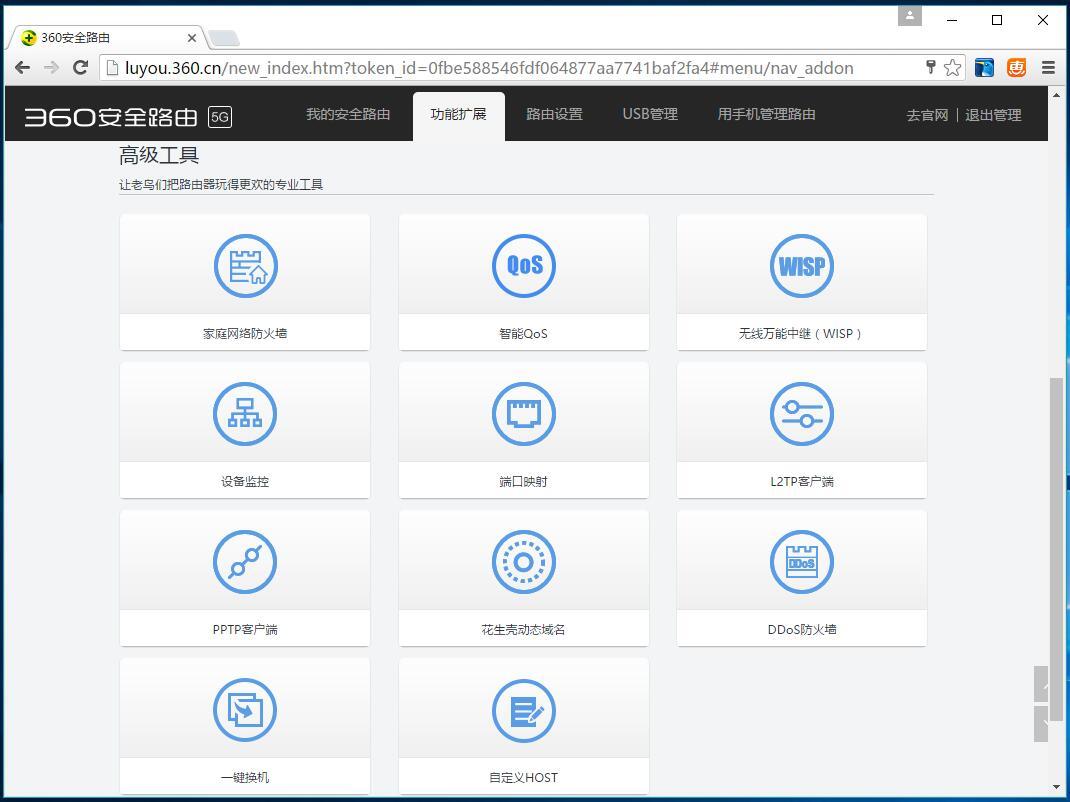The image size is (1070, 802).
Task: Open the 智能QoS tool
Action: click(523, 280)
